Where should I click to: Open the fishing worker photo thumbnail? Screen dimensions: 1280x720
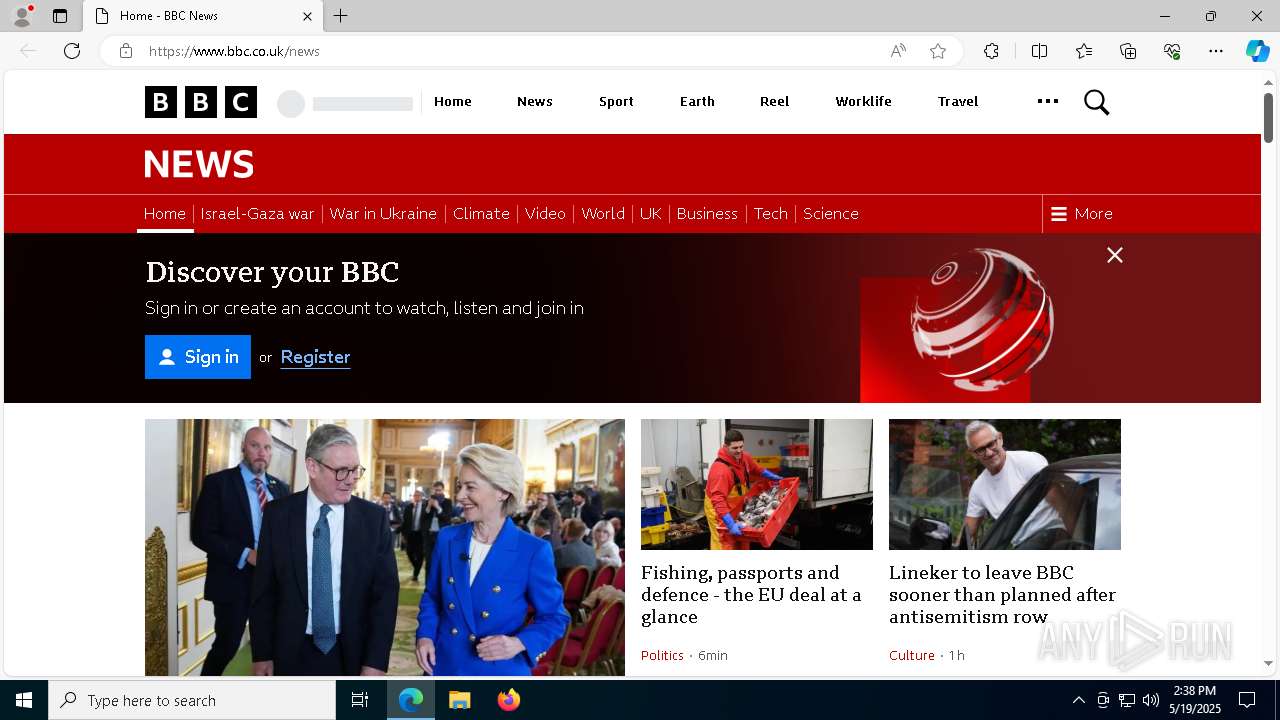(x=757, y=484)
